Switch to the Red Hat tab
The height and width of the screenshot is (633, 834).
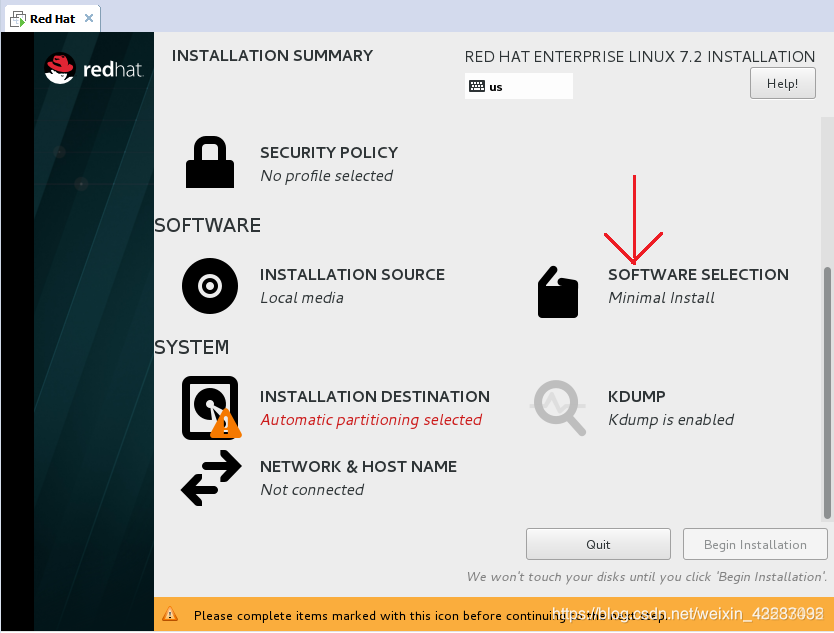53,19
